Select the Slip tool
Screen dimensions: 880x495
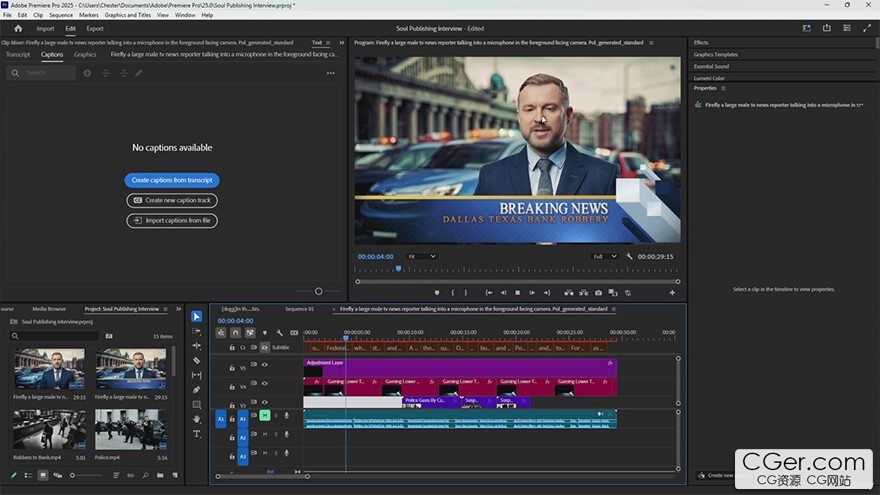[x=196, y=375]
